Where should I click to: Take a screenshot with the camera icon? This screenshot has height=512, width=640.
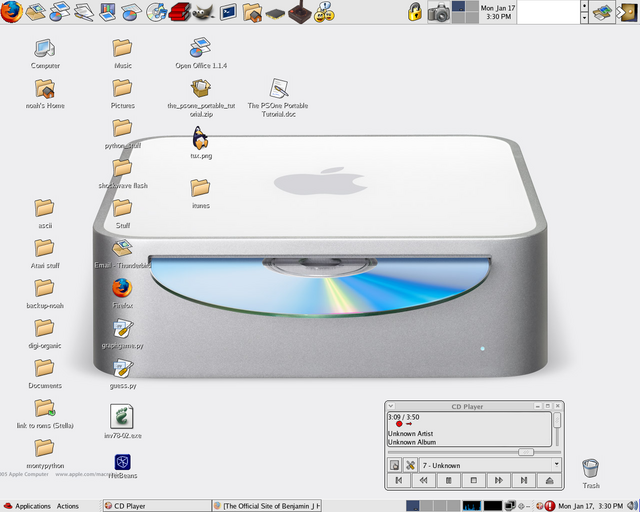pyautogui.click(x=438, y=13)
